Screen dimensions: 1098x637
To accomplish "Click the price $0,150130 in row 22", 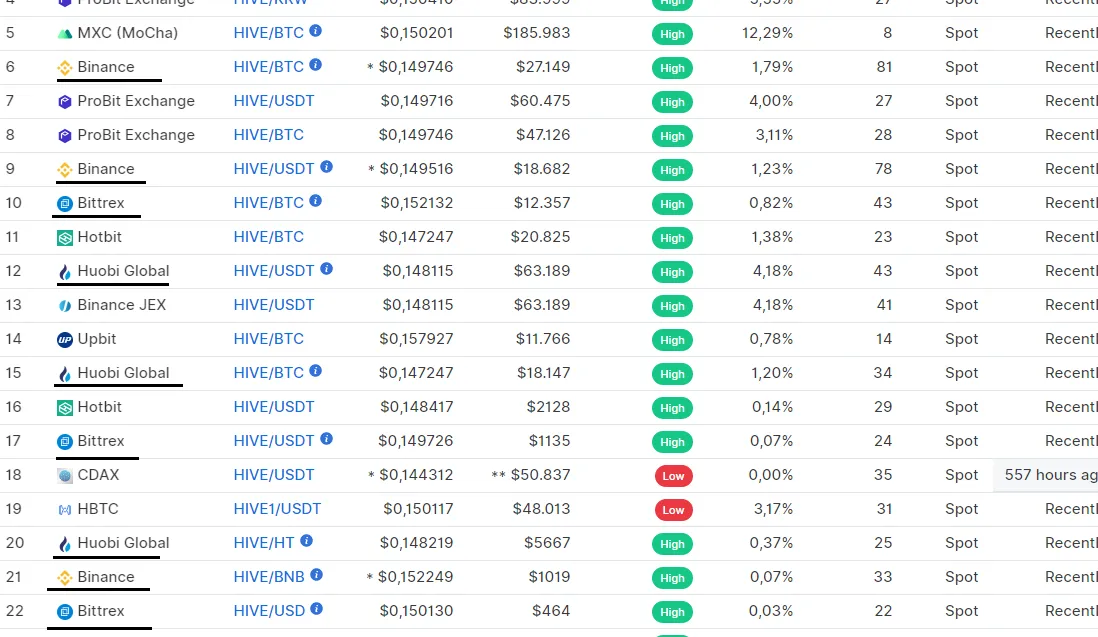I will point(416,610).
